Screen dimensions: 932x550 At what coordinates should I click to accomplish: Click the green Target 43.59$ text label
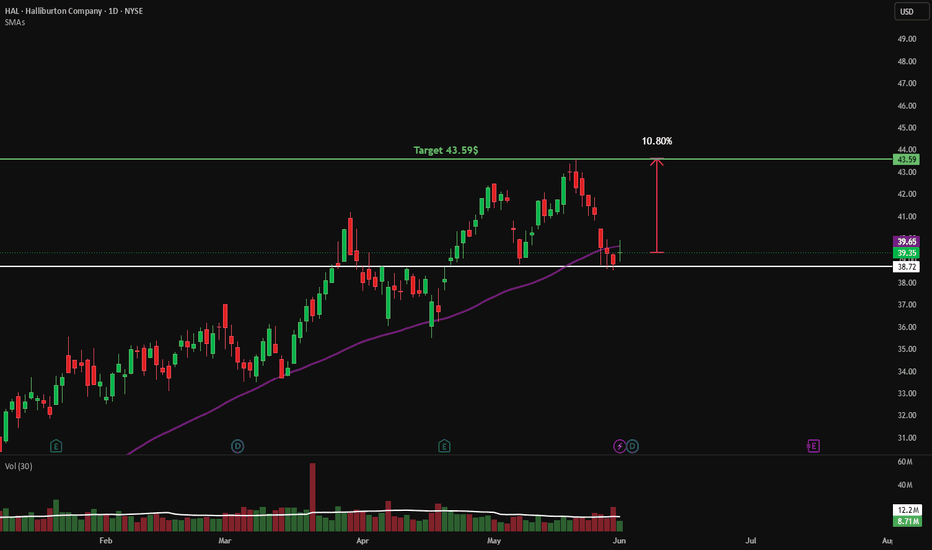point(446,150)
